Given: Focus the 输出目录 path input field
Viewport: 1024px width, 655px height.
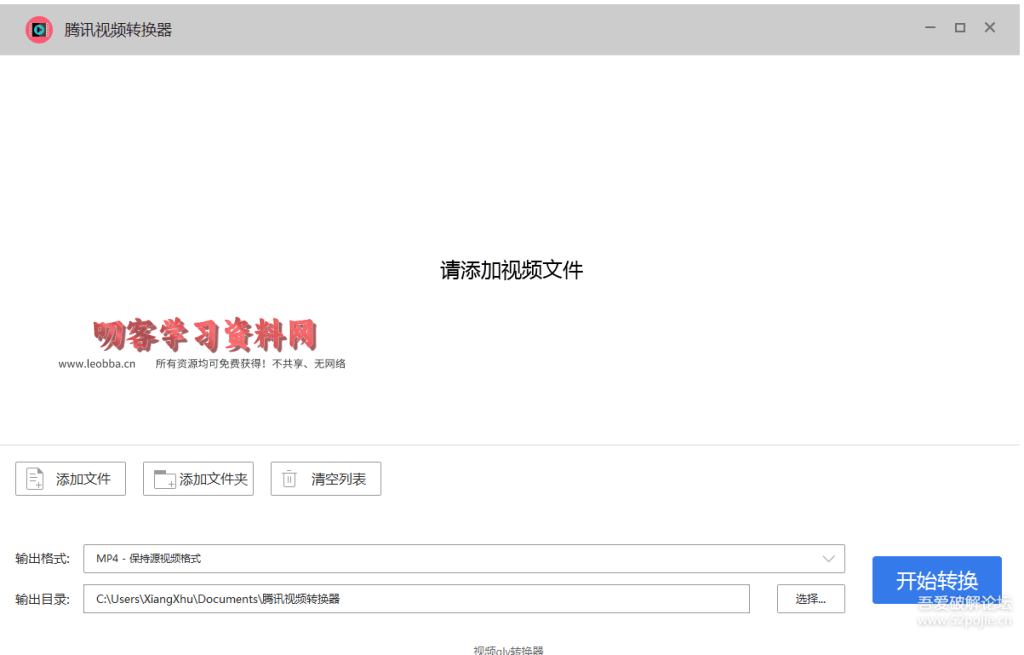Looking at the screenshot, I should point(415,599).
